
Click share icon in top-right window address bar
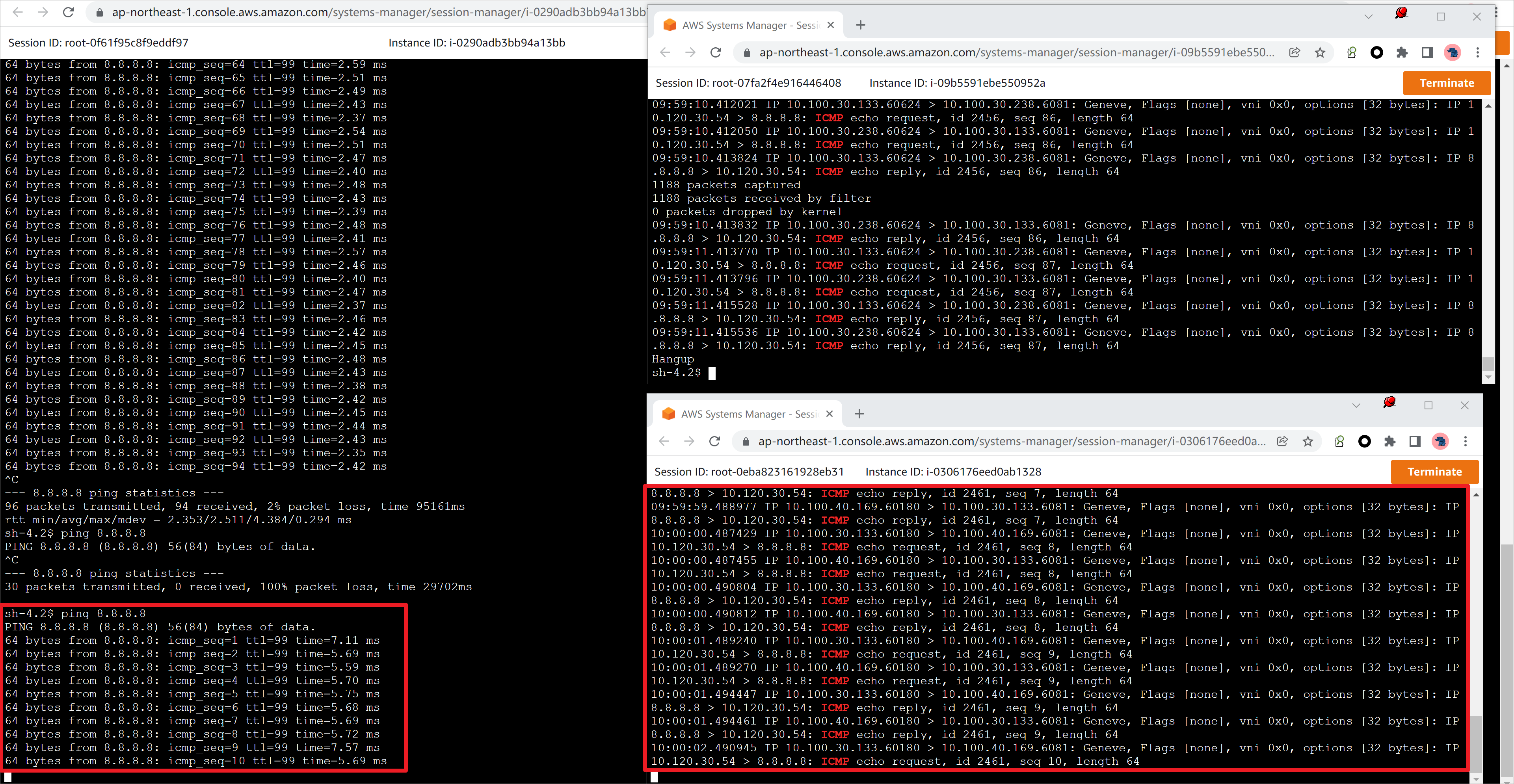1294,52
